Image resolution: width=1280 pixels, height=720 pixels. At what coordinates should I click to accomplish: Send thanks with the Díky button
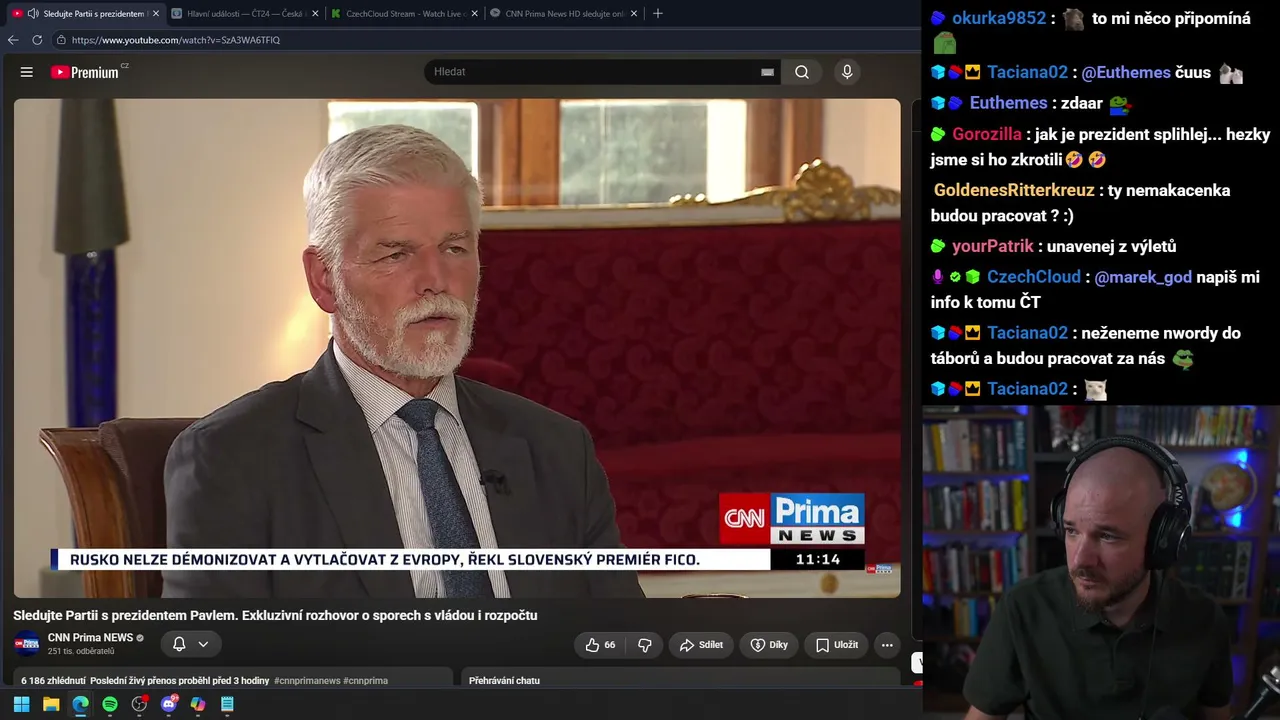tap(769, 645)
